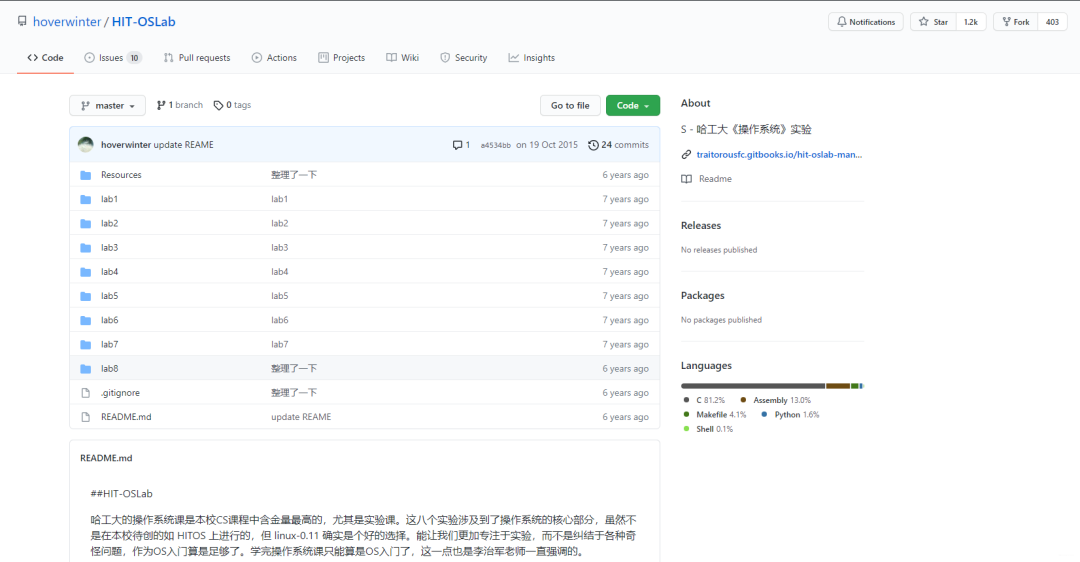The width and height of the screenshot is (1080, 562).
Task: Open the Resources folder
Action: pyautogui.click(x=121, y=175)
